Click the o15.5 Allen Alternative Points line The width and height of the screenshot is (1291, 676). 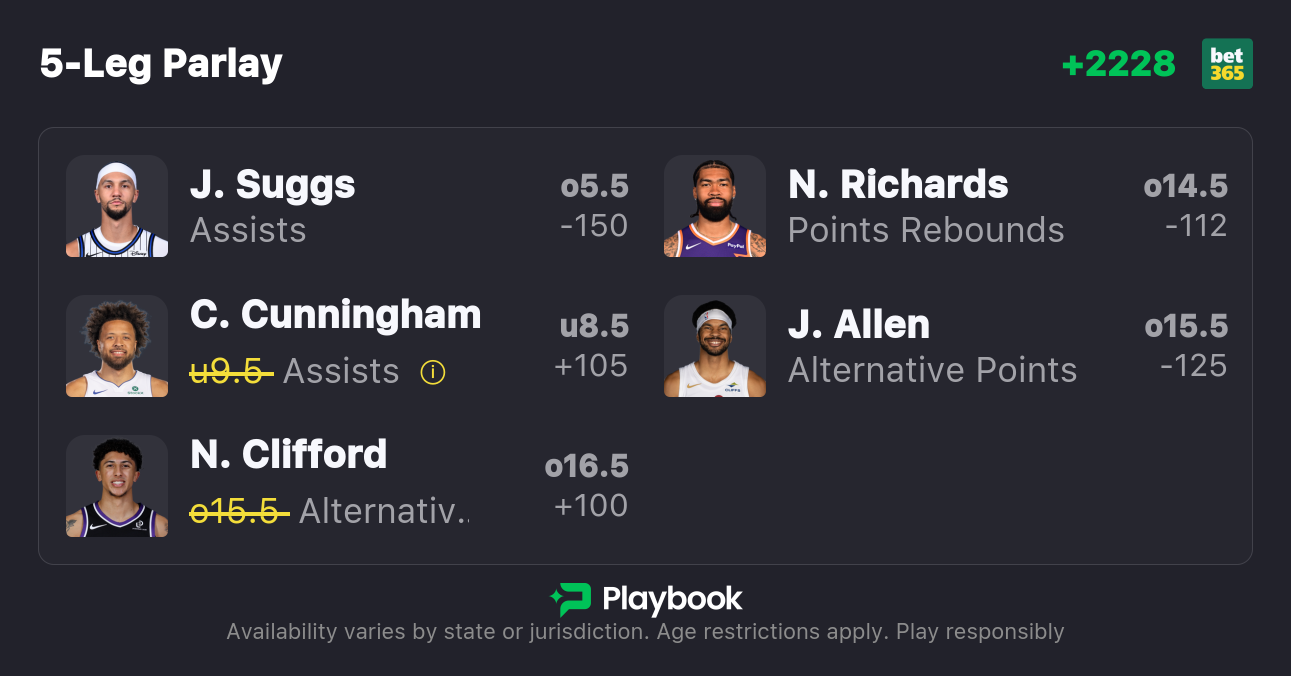coord(1186,326)
